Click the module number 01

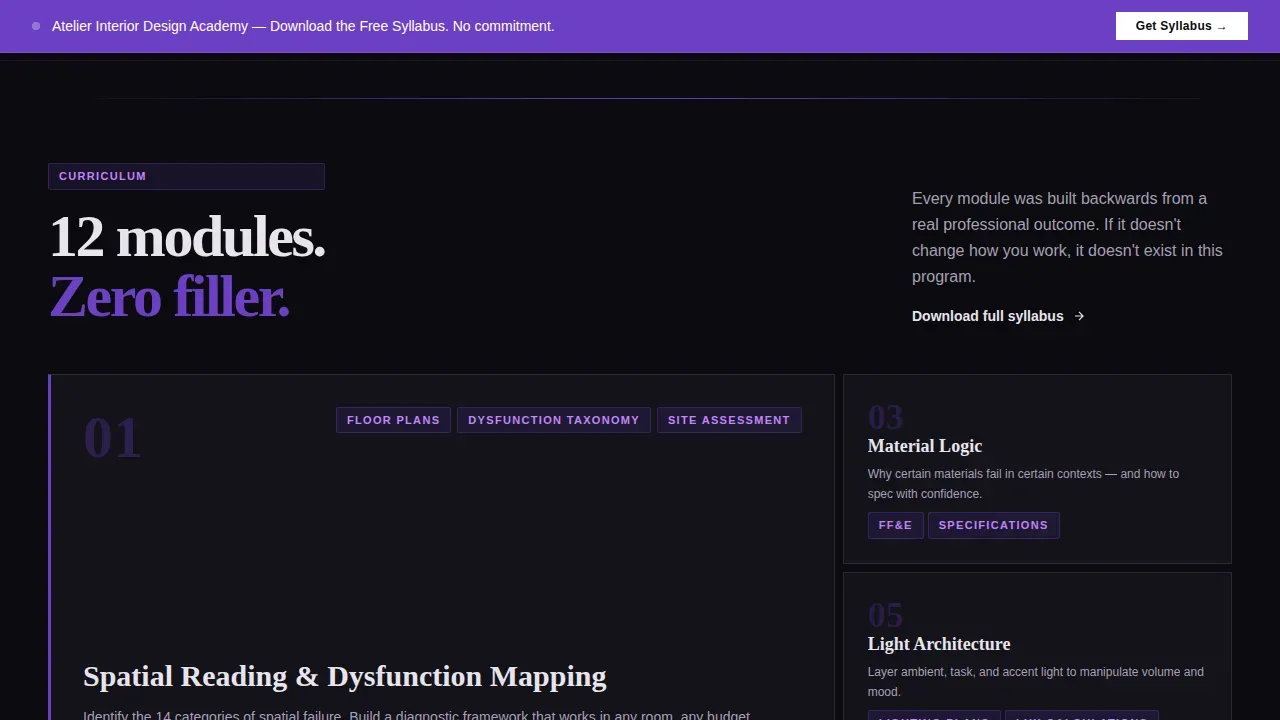112,438
